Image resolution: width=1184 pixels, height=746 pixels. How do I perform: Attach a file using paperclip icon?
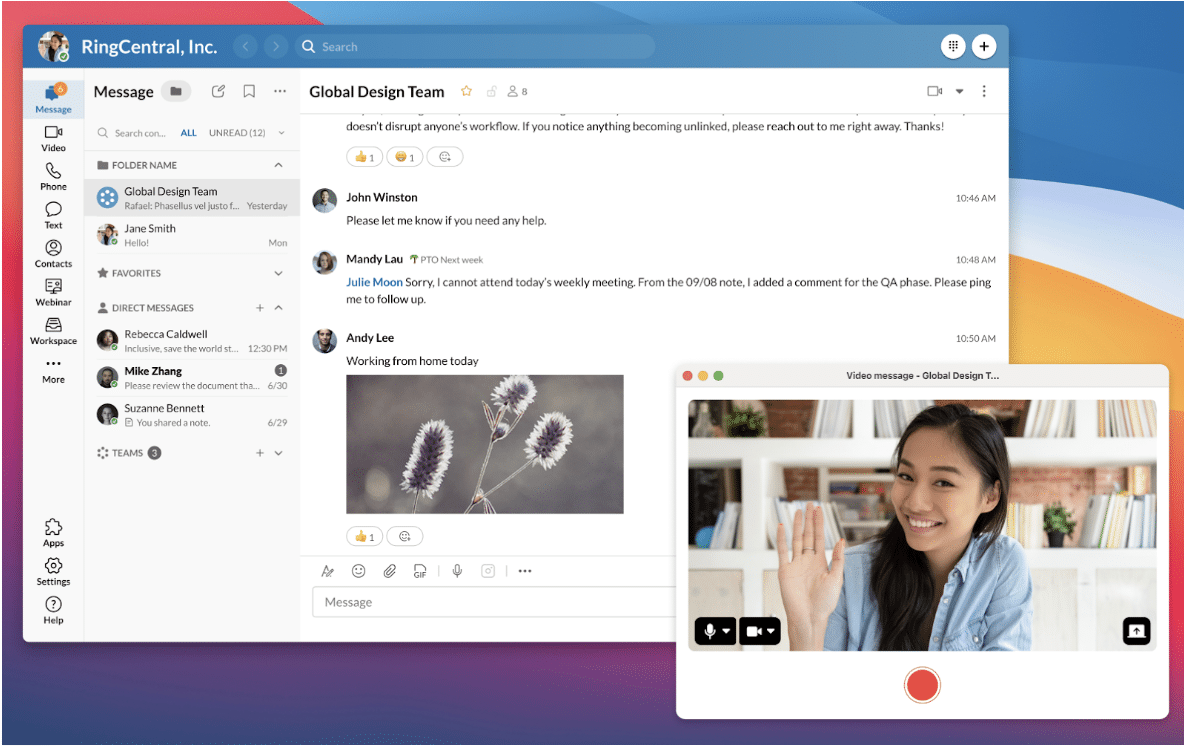(390, 571)
